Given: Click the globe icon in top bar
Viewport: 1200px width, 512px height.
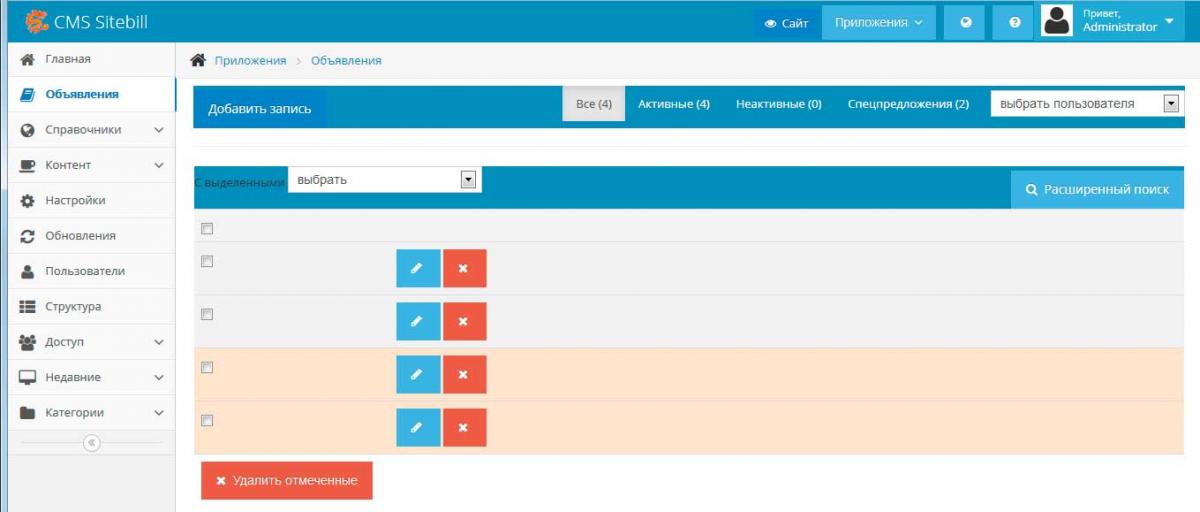Looking at the screenshot, I should (965, 22).
